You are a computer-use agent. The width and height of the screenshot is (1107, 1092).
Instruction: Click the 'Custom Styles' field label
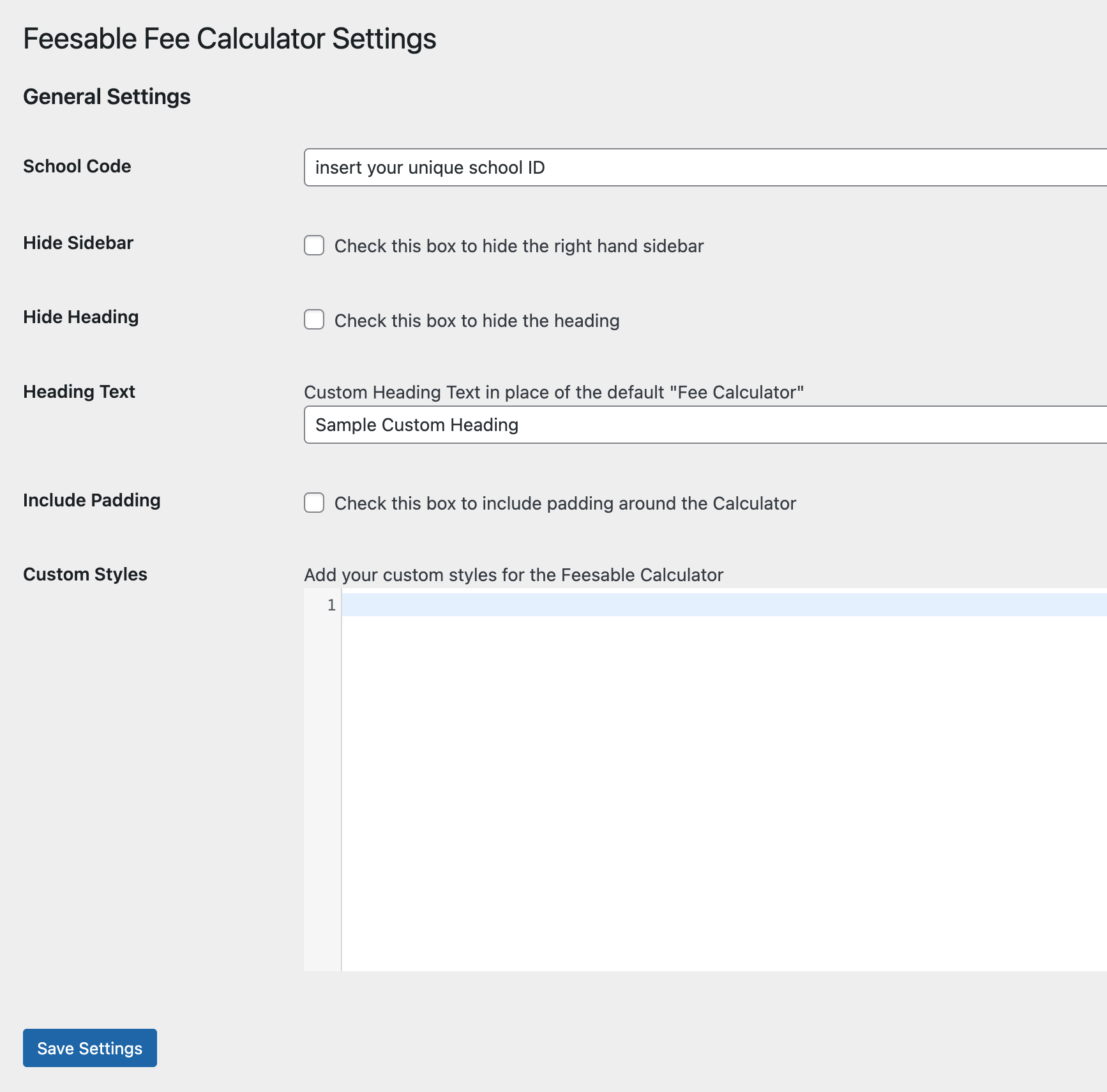pos(85,574)
